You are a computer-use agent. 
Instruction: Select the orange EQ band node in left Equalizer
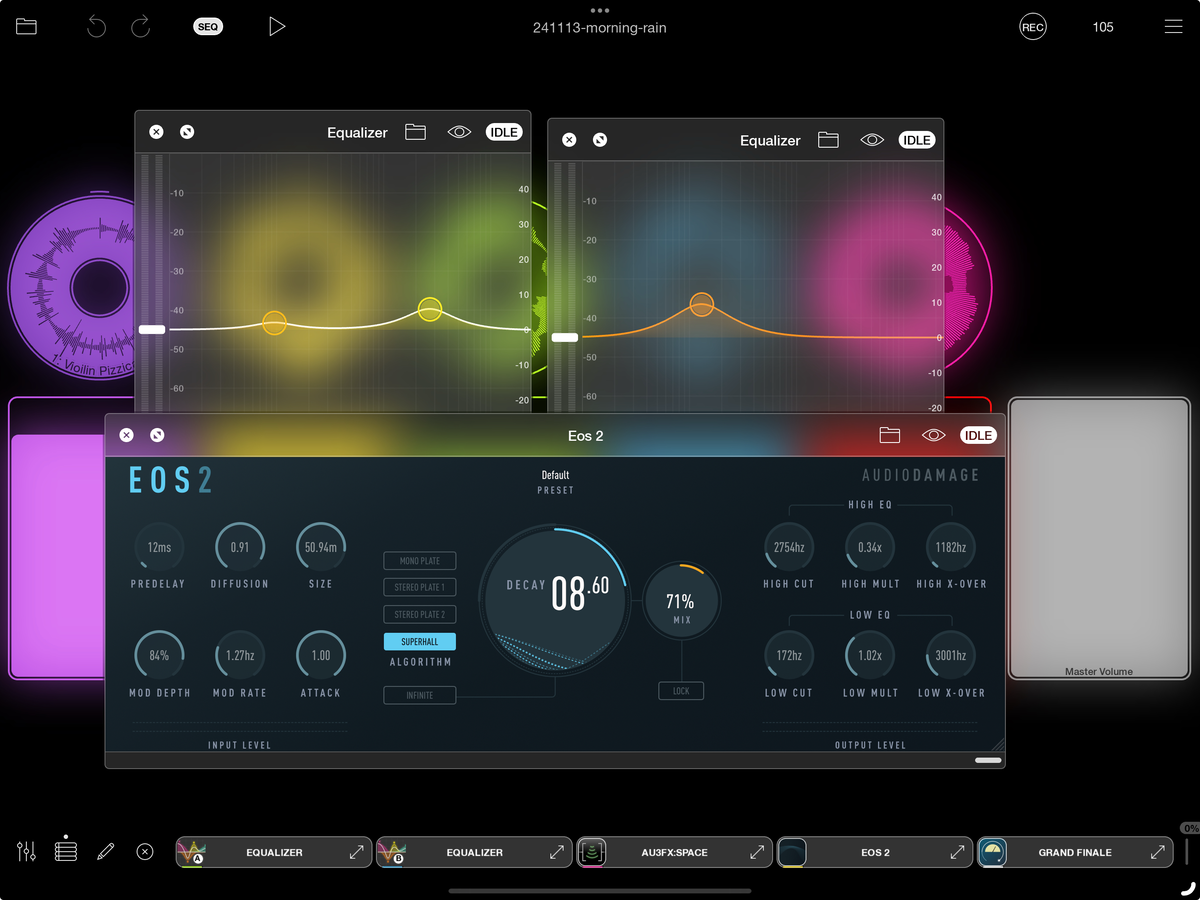274,322
